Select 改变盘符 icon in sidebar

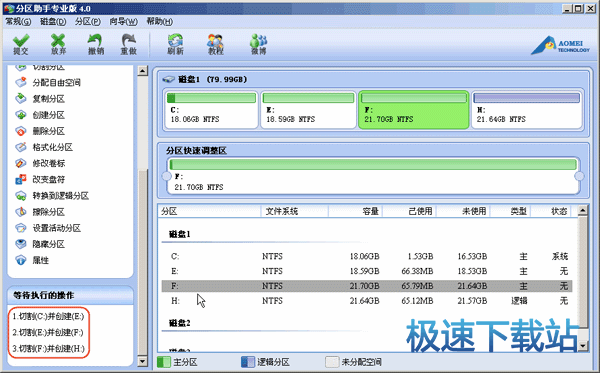pos(21,179)
